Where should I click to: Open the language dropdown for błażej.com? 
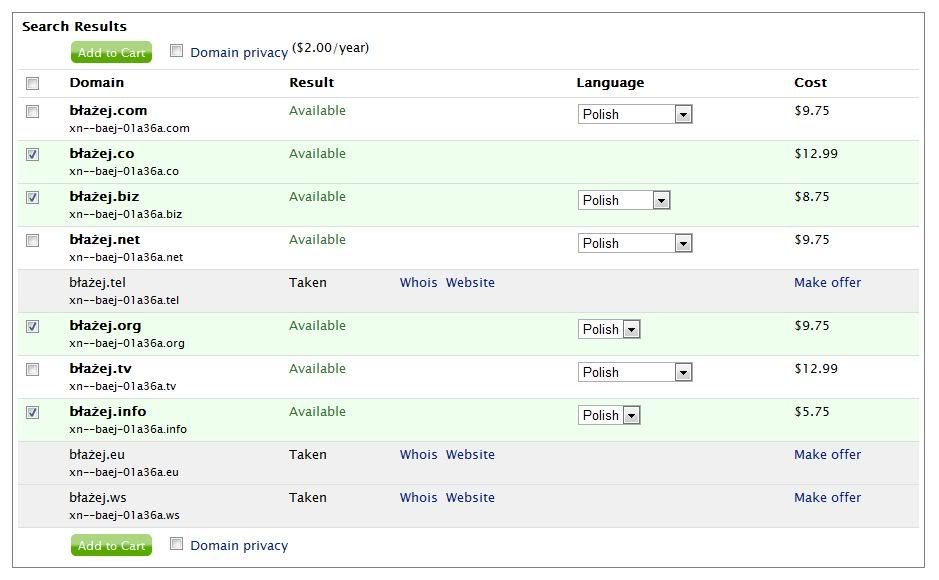(635, 115)
